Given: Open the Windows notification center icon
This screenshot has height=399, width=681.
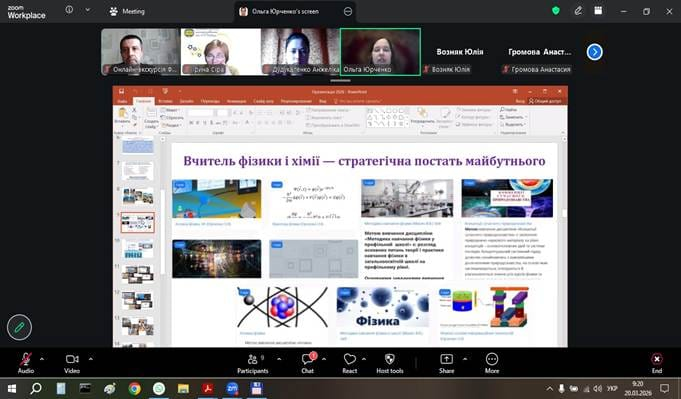Looking at the screenshot, I should point(664,389).
